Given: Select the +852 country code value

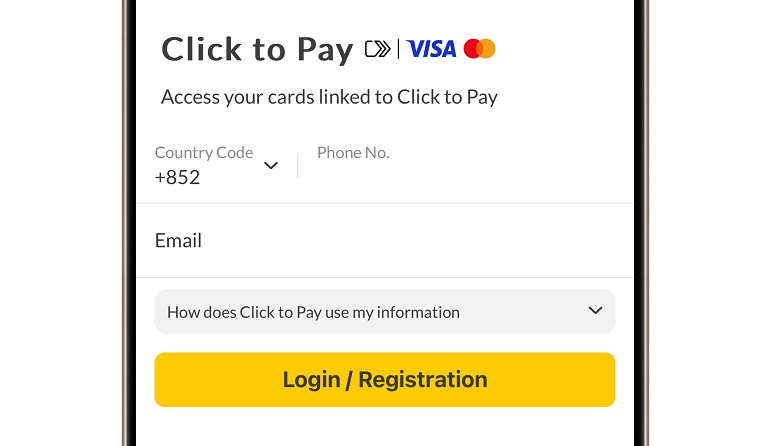Looking at the screenshot, I should [x=177, y=177].
